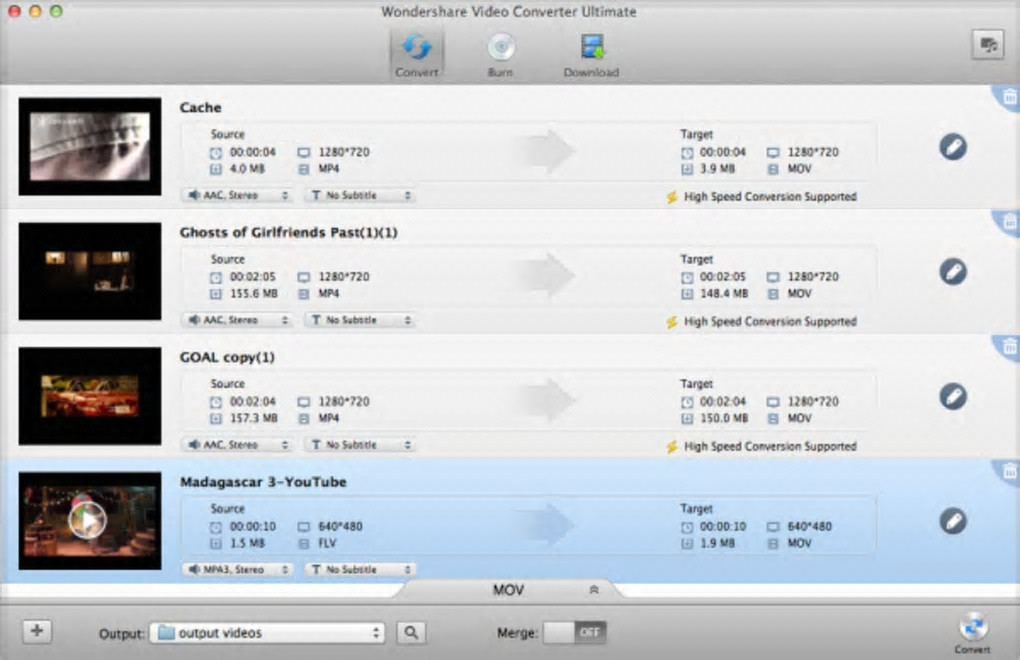1020x660 pixels.
Task: Click the Cache title text
Action: click(x=200, y=107)
